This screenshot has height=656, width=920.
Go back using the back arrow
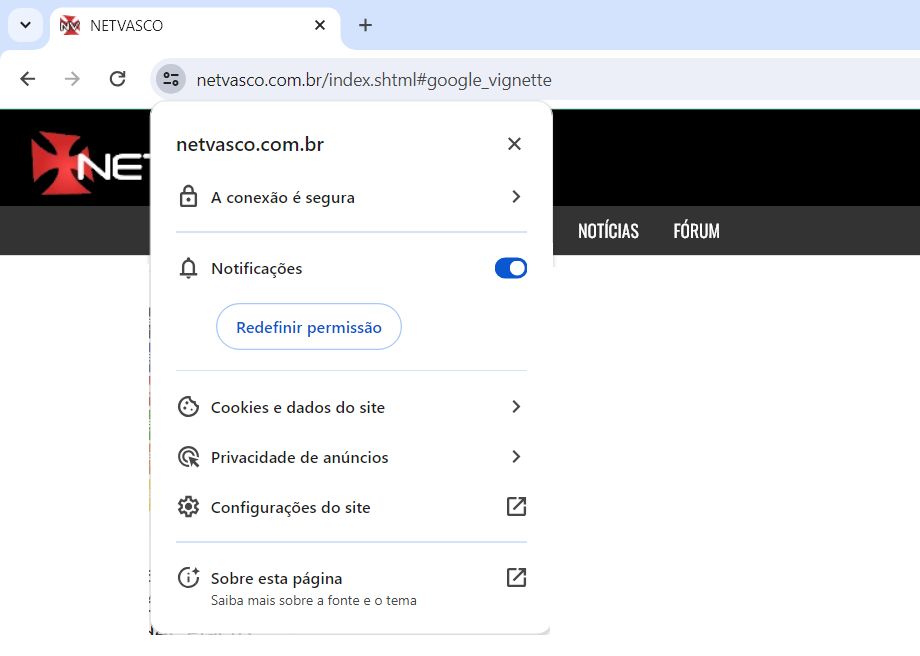(x=28, y=79)
